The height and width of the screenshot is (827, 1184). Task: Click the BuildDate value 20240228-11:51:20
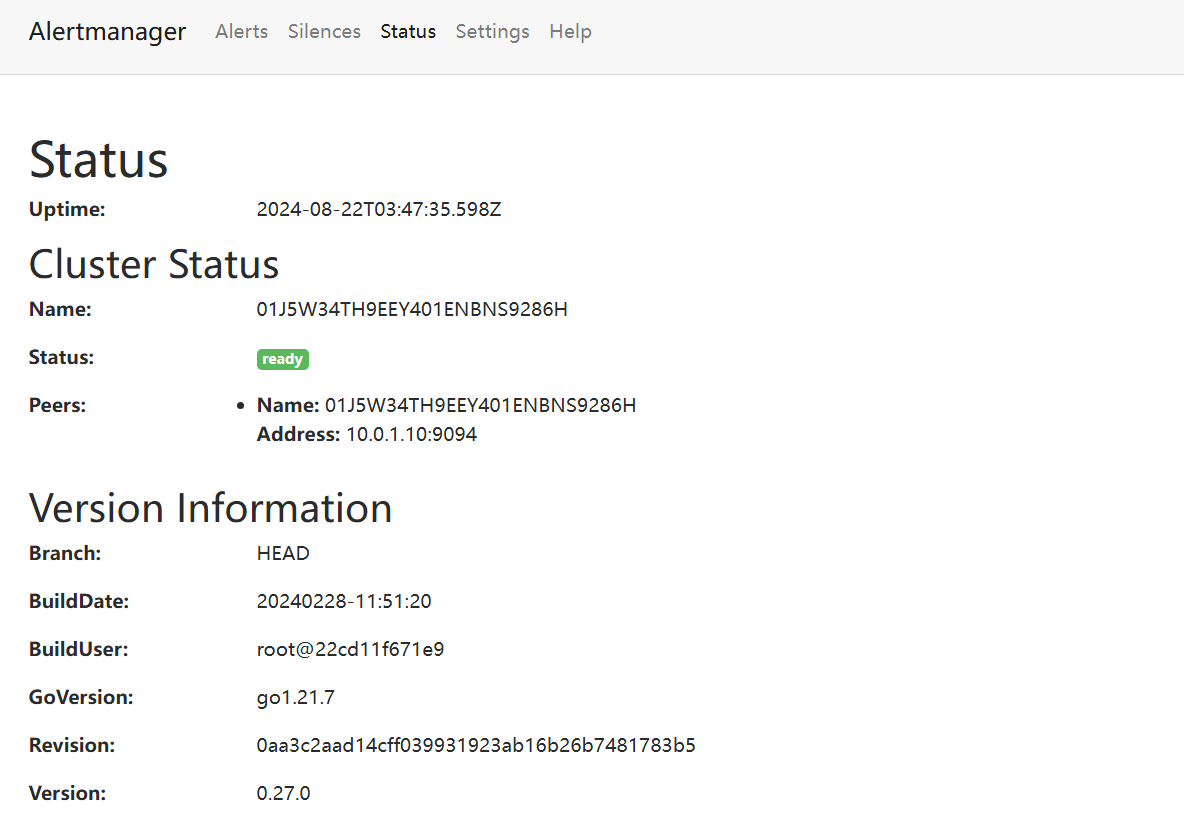pos(343,601)
